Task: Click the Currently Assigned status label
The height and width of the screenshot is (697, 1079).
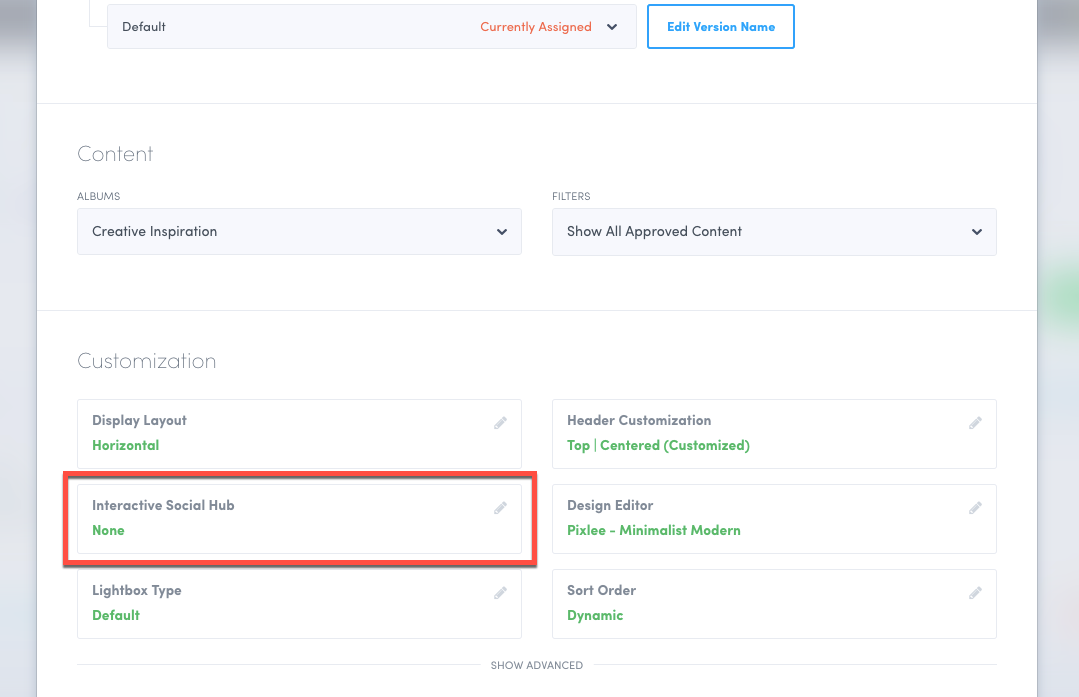Action: pos(536,27)
